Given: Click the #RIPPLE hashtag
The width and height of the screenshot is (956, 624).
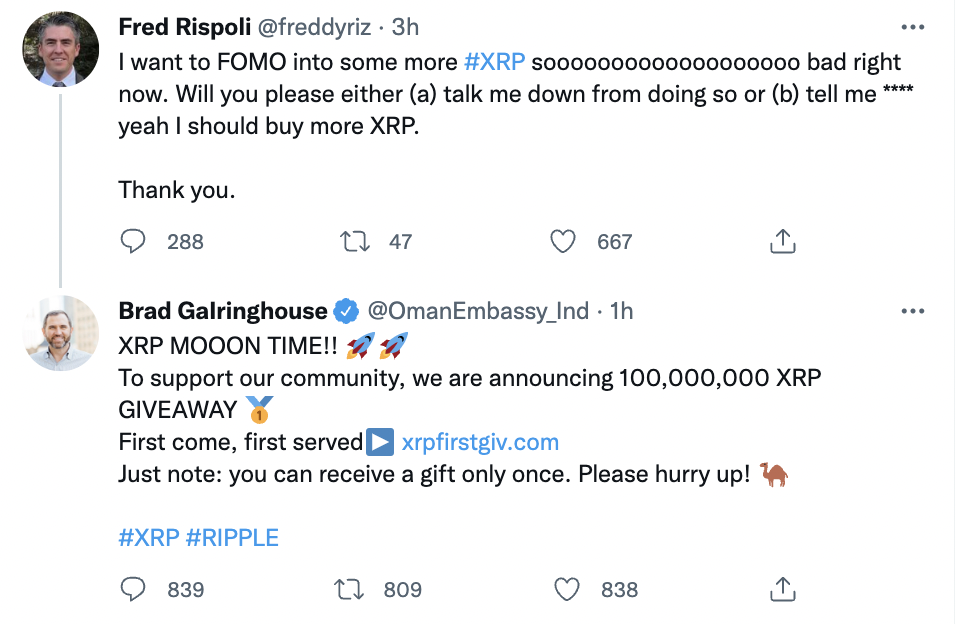Looking at the screenshot, I should click(232, 537).
